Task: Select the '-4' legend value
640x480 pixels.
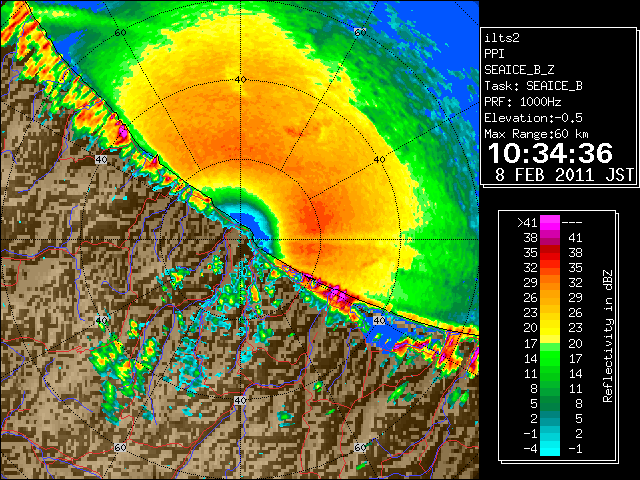Action: coord(530,449)
